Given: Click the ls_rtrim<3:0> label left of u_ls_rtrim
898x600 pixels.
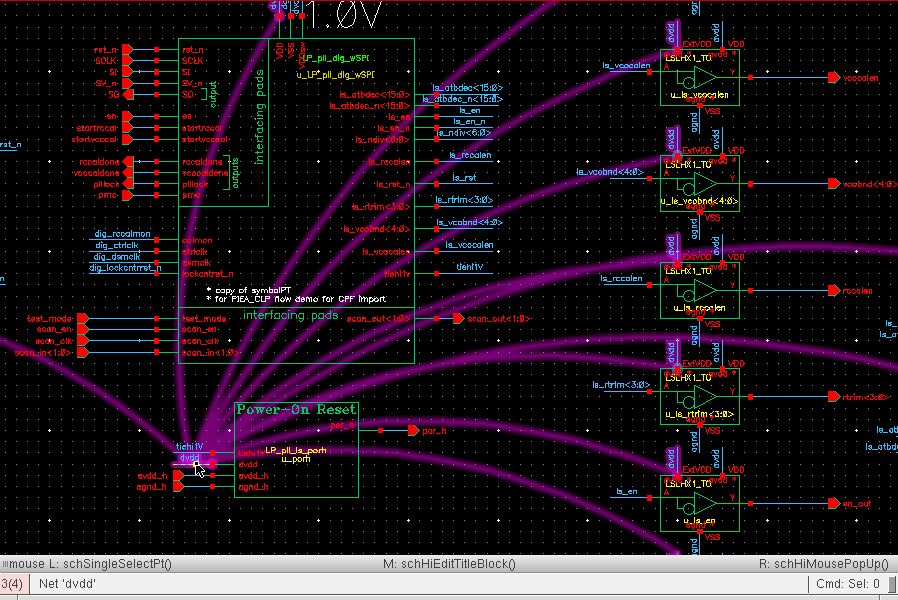Looking at the screenshot, I should click(621, 385).
